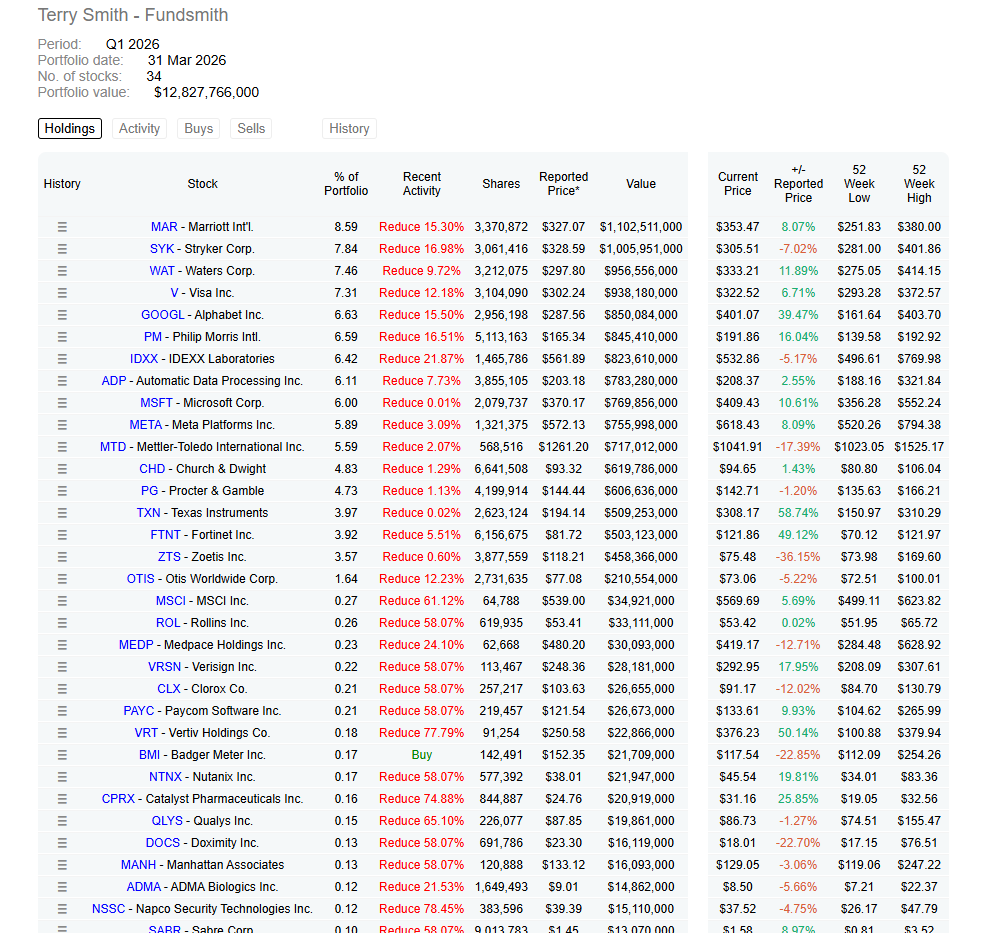Click the '-36.15%' change for ZTS
The image size is (985, 933).
(x=798, y=557)
